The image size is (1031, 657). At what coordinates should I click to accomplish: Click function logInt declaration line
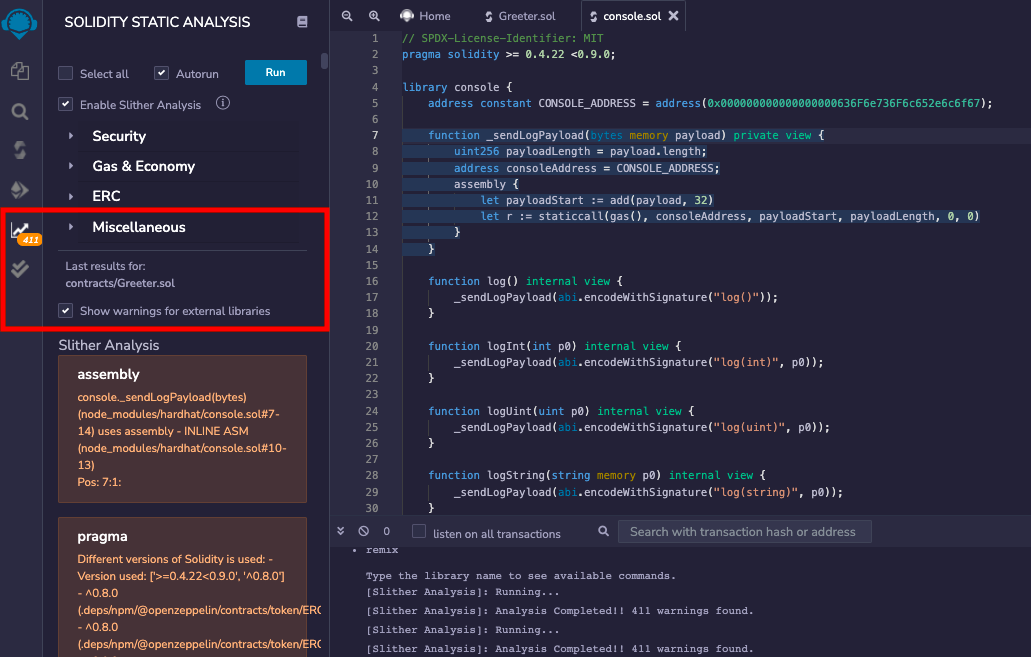tap(554, 346)
